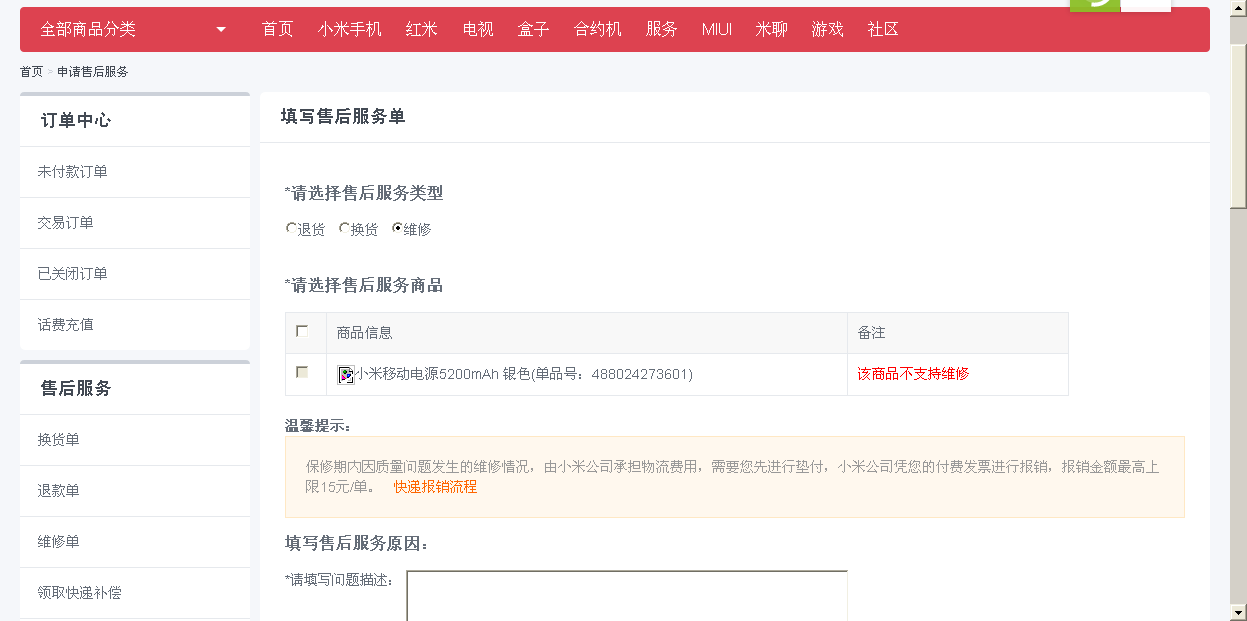Open the 社区 nav item

point(884,29)
